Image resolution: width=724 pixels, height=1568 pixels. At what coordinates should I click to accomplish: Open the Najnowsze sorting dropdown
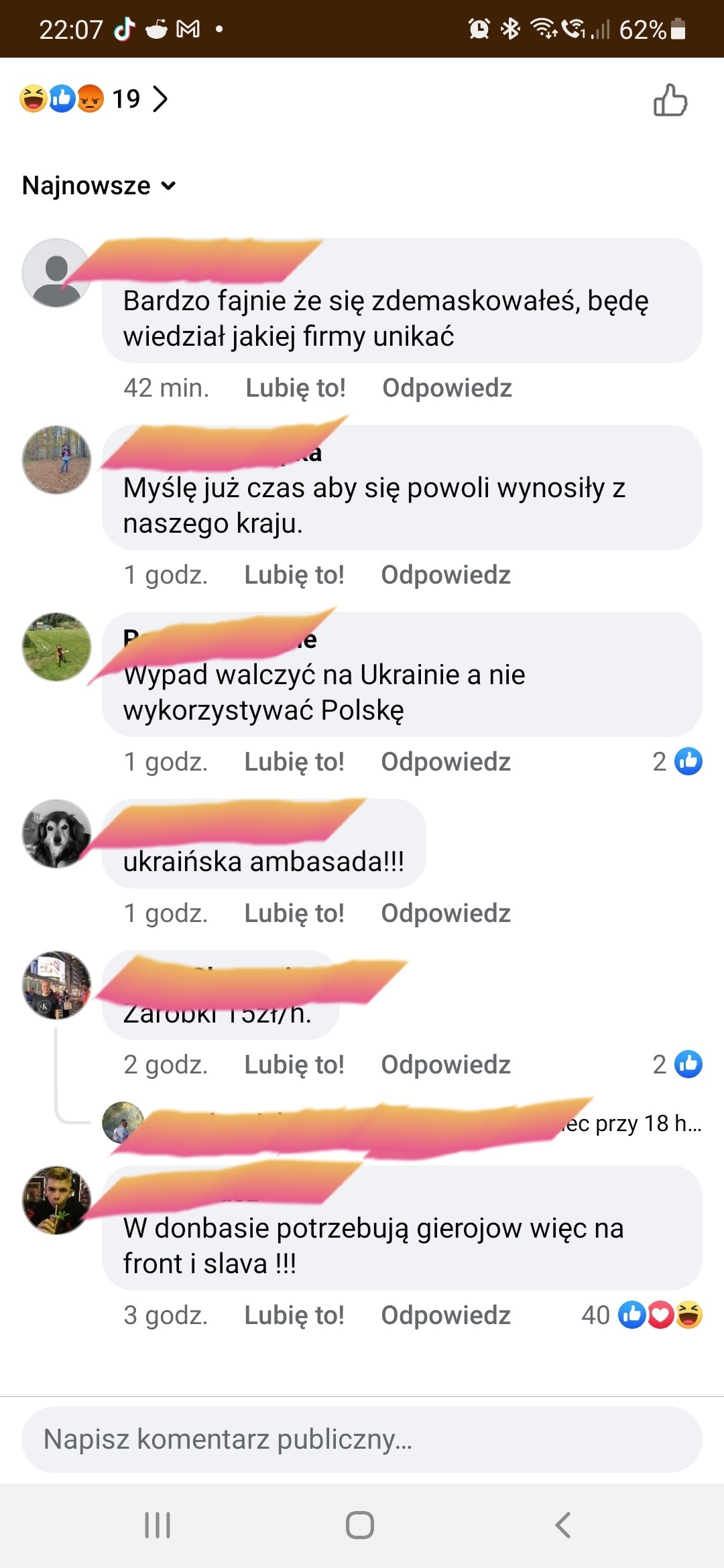[99, 186]
